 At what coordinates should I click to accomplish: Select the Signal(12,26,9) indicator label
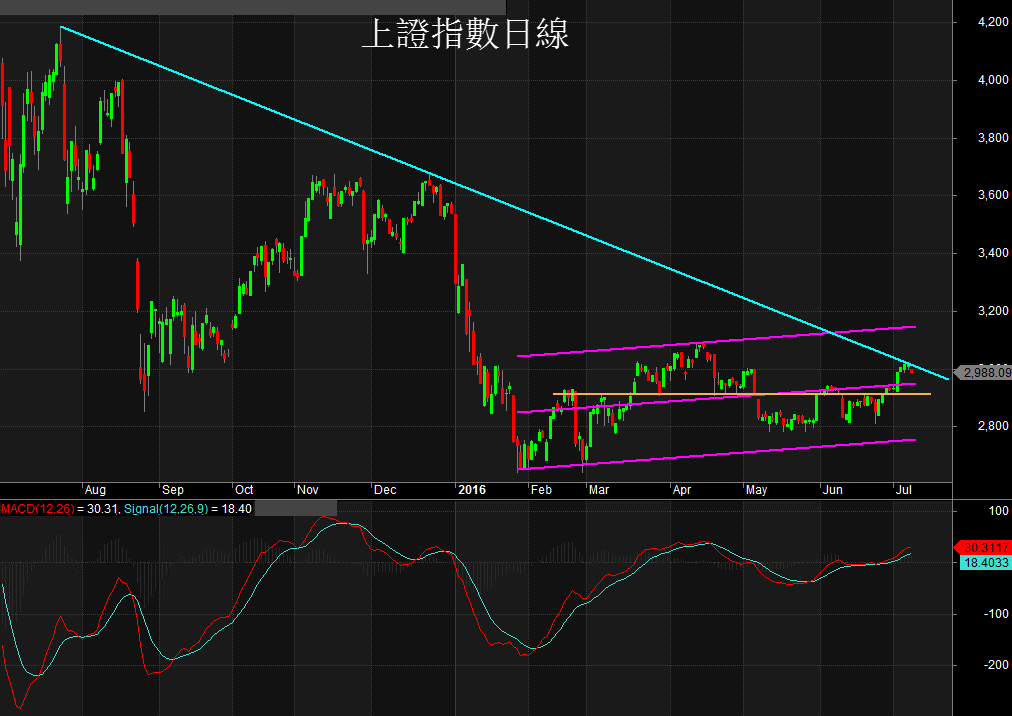[166, 509]
